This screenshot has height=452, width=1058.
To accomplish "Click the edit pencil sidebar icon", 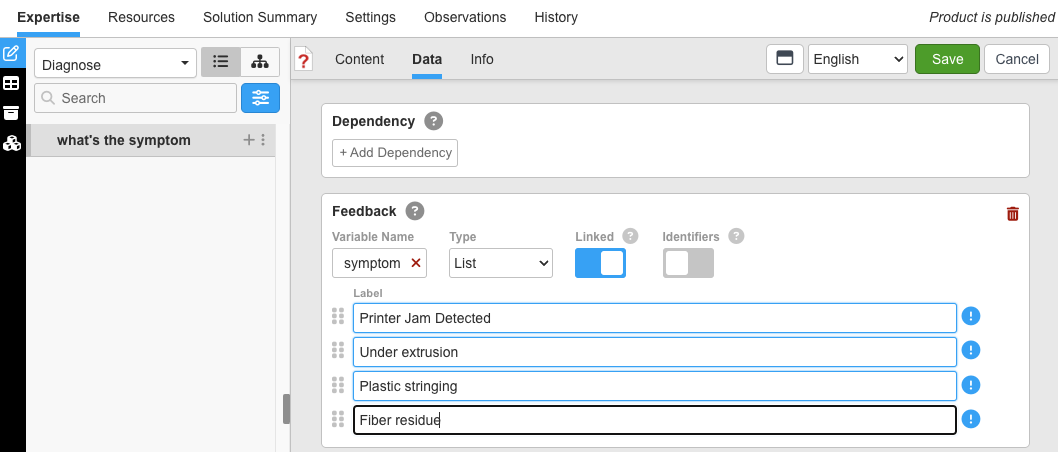I will coord(12,53).
